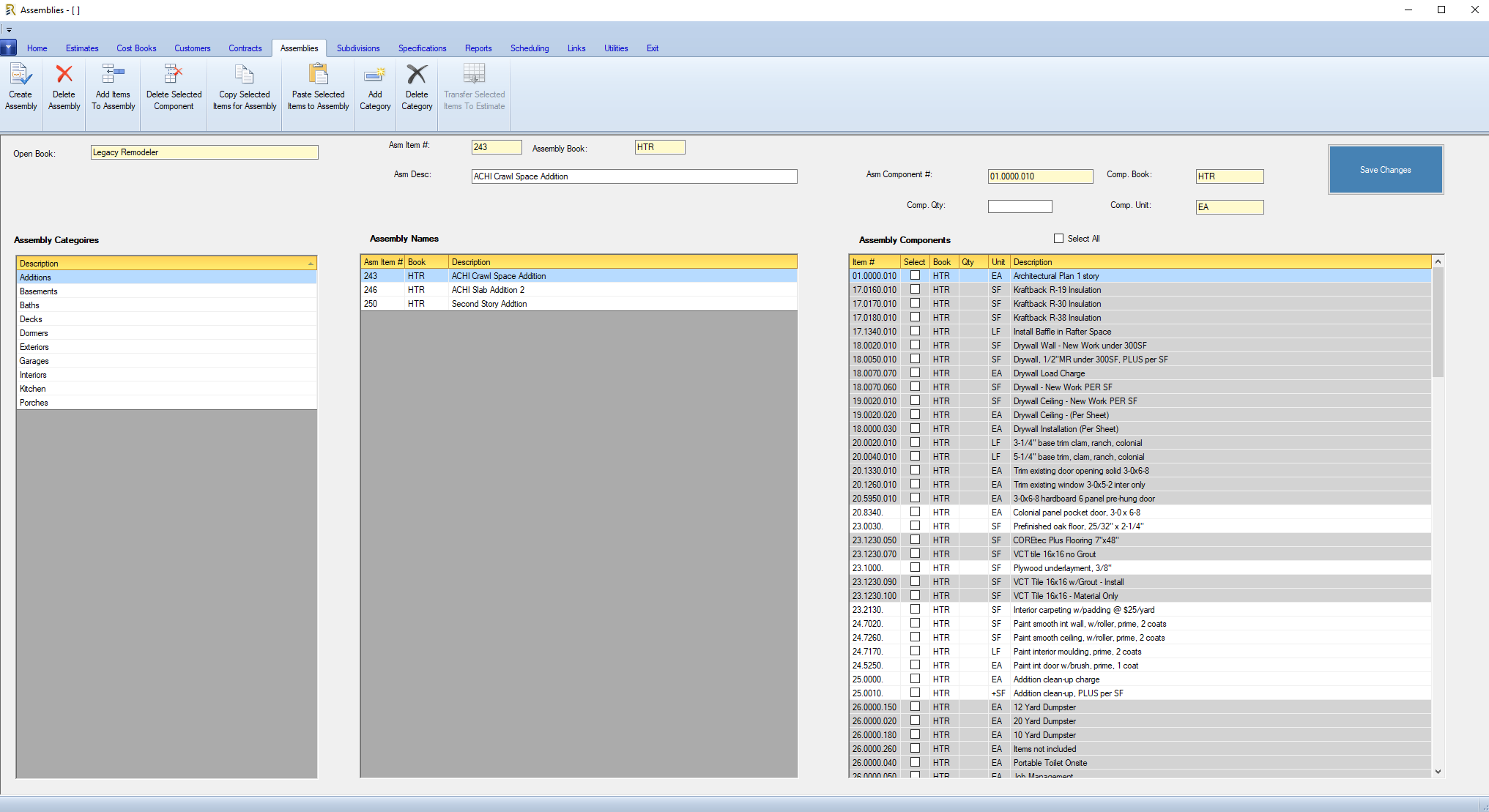Open the Estimates tab

pyautogui.click(x=82, y=48)
